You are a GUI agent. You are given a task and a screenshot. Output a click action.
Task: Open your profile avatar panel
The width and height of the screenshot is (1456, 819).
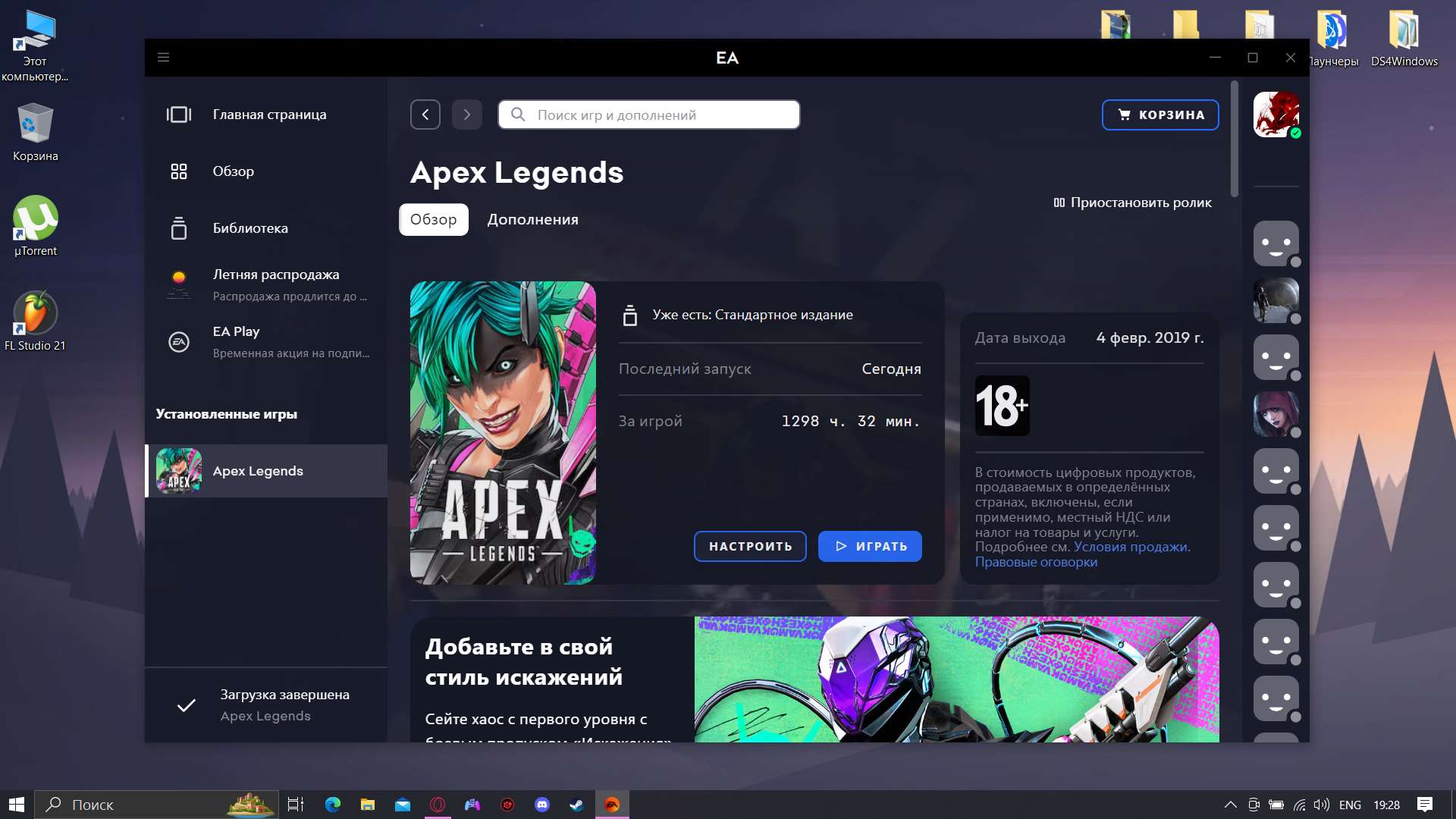(x=1276, y=115)
